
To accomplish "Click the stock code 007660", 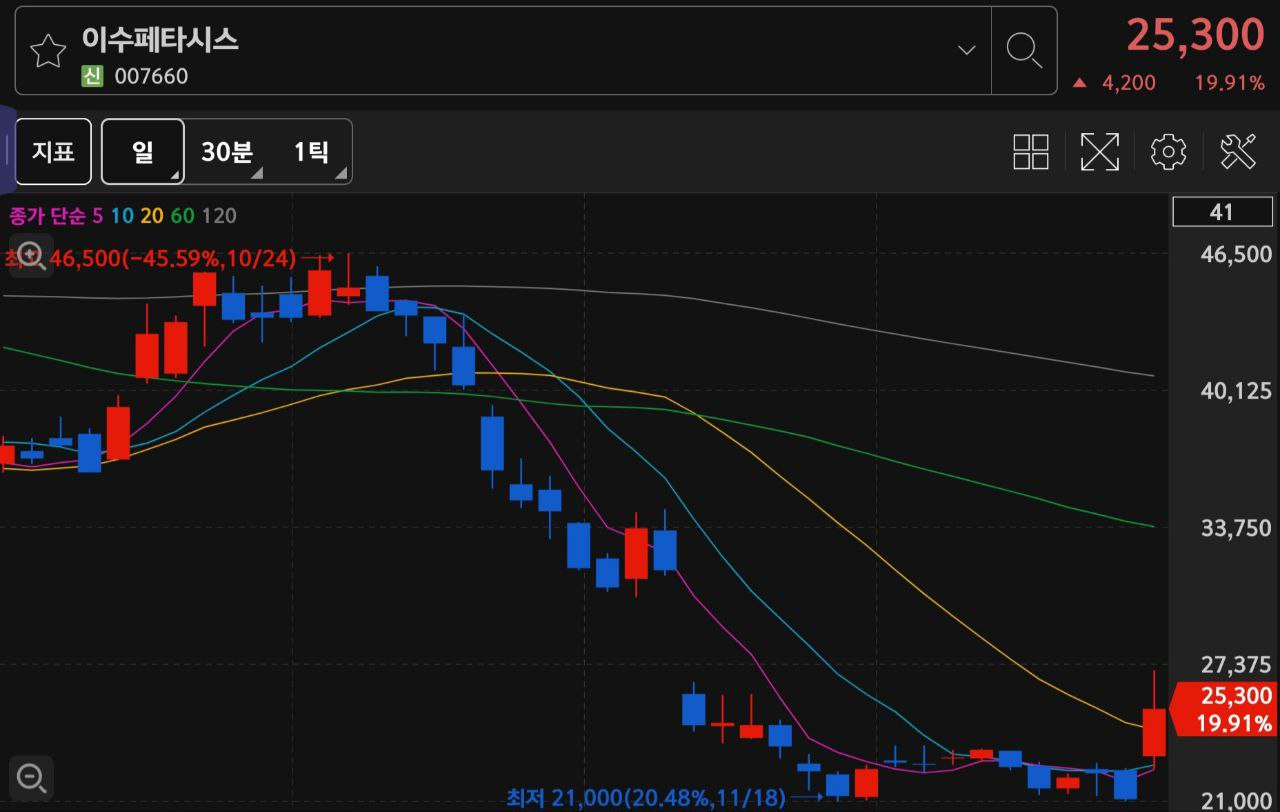I will [x=151, y=77].
